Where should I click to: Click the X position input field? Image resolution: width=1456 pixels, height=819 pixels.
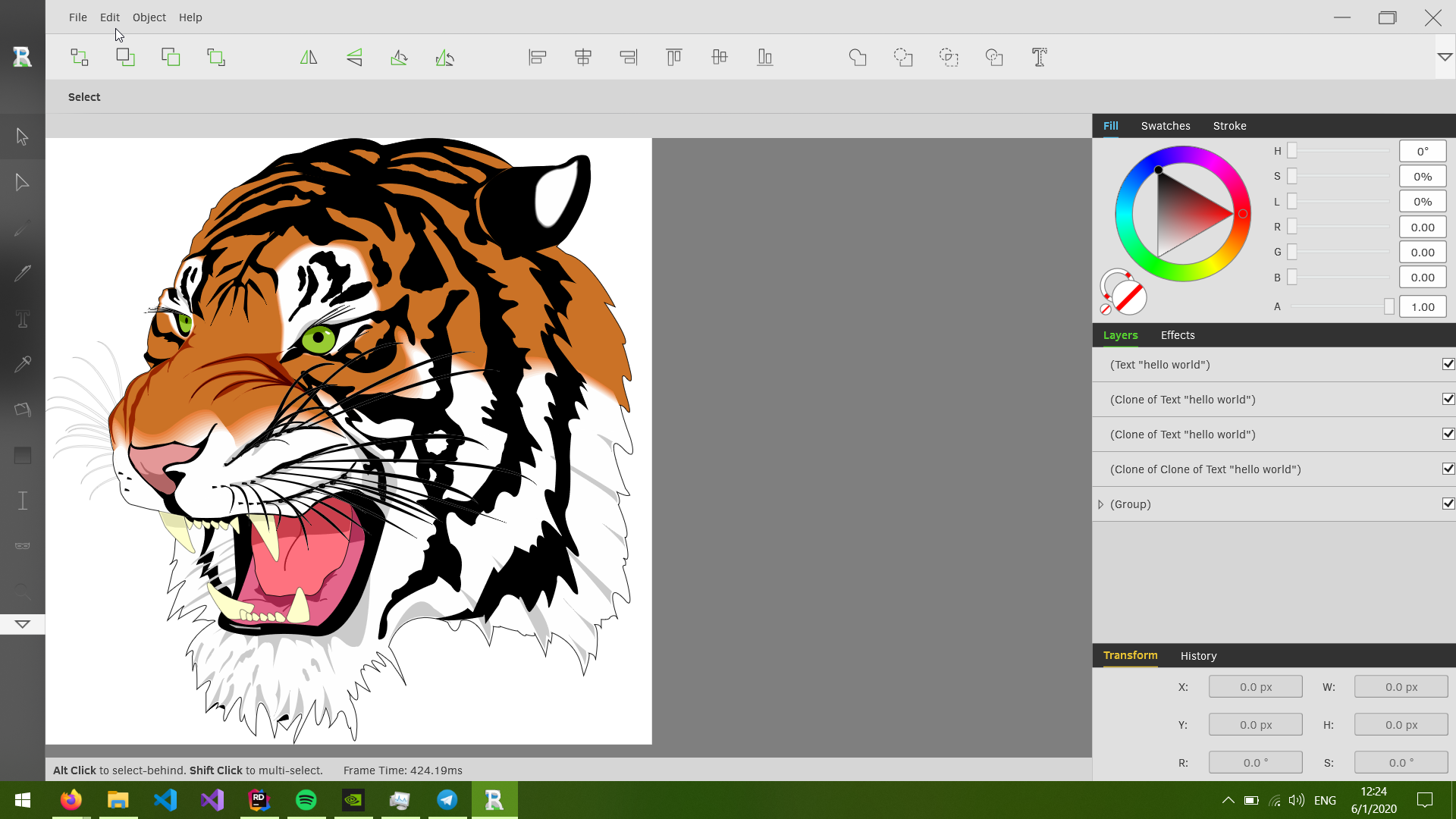coord(1255,687)
